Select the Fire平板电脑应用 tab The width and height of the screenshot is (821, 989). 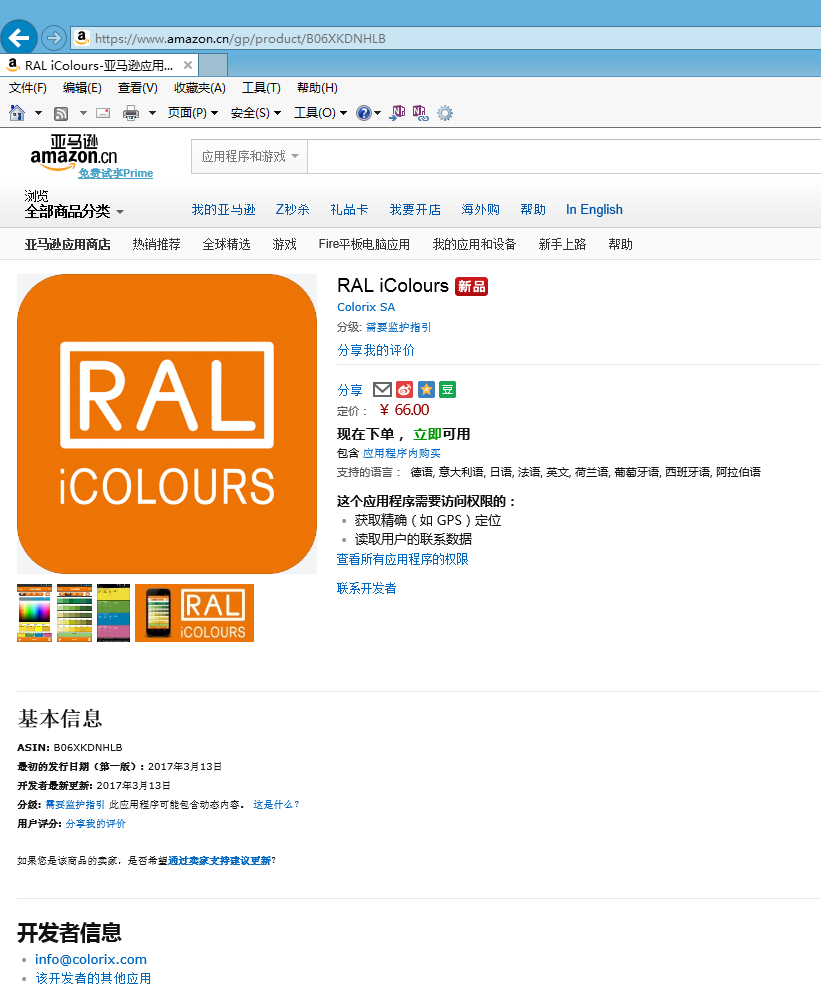[x=364, y=244]
